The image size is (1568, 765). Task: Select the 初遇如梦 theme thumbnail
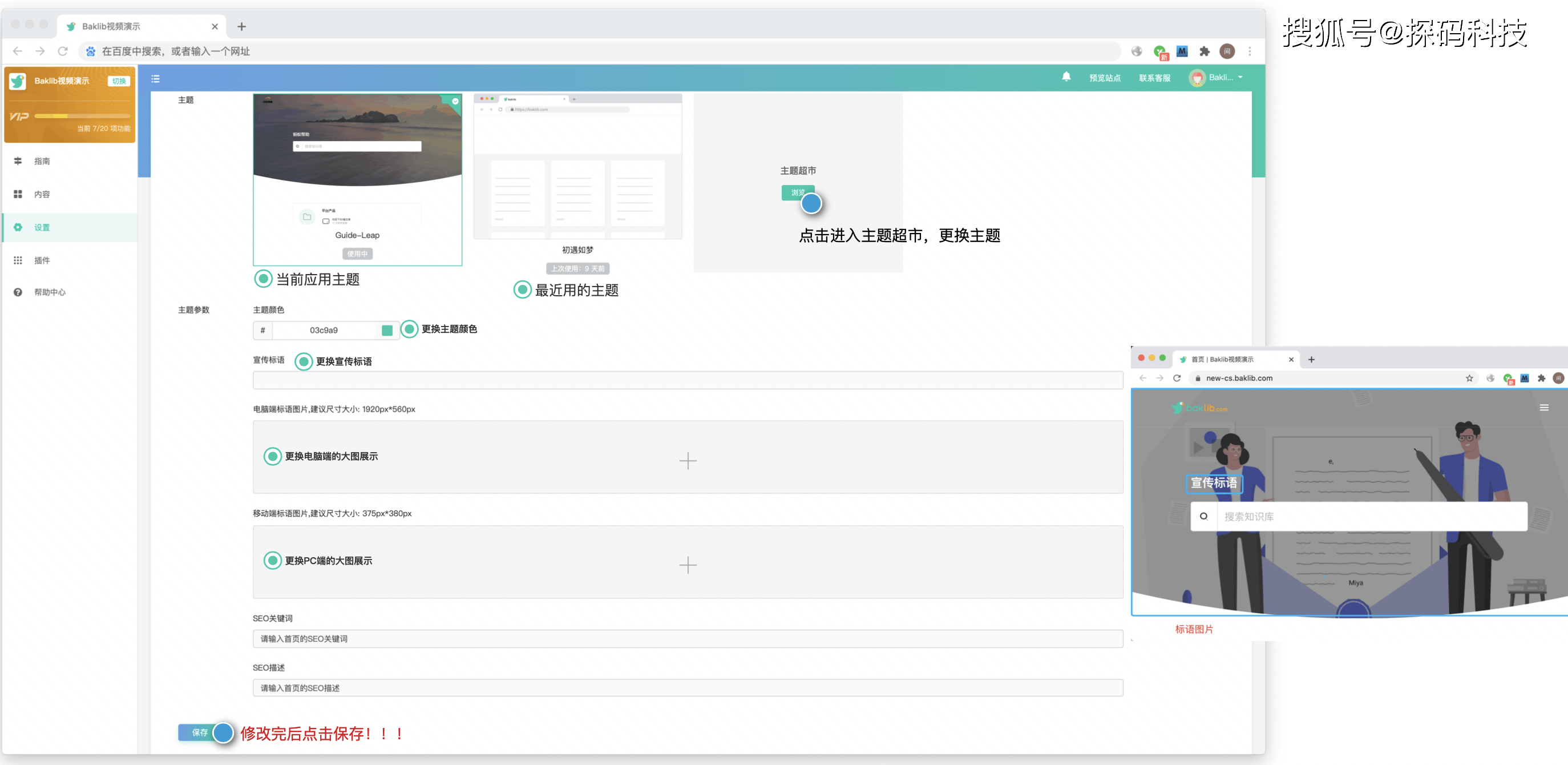click(577, 166)
